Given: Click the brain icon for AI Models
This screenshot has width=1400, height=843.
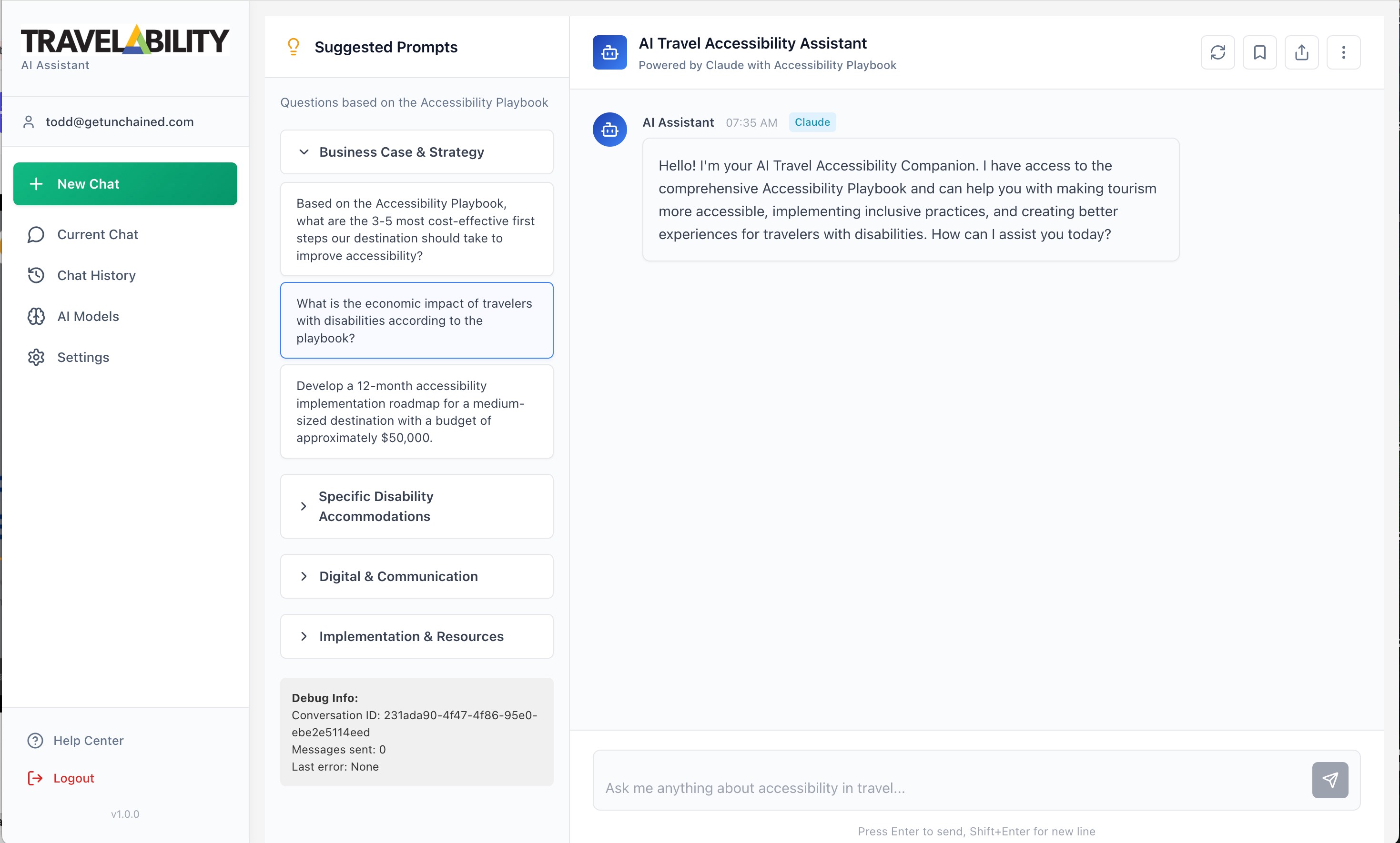Looking at the screenshot, I should pos(36,316).
